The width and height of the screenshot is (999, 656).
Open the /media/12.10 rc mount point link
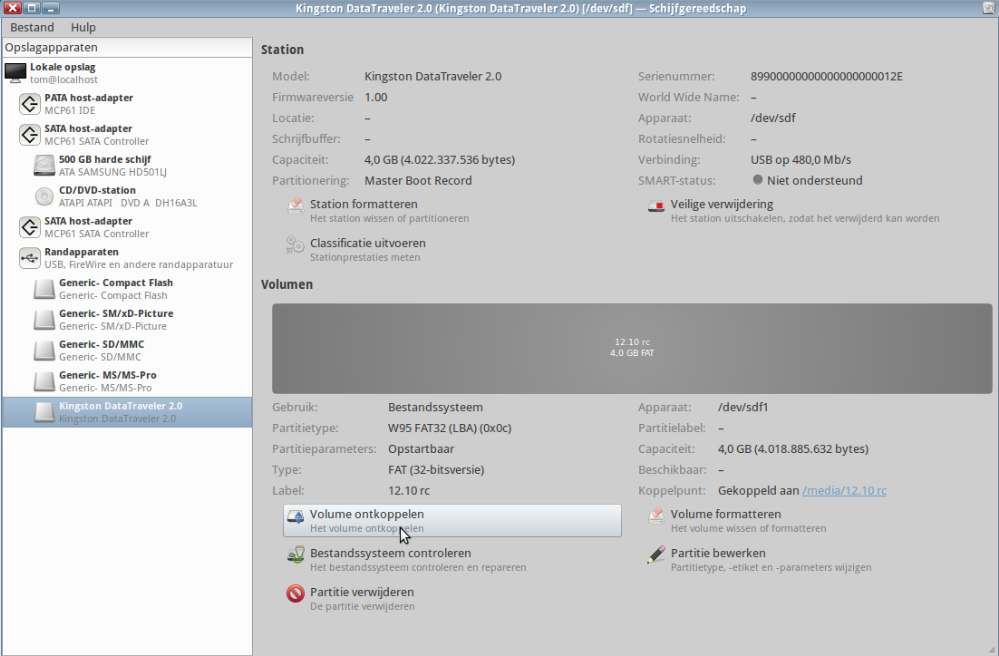pyautogui.click(x=844, y=490)
